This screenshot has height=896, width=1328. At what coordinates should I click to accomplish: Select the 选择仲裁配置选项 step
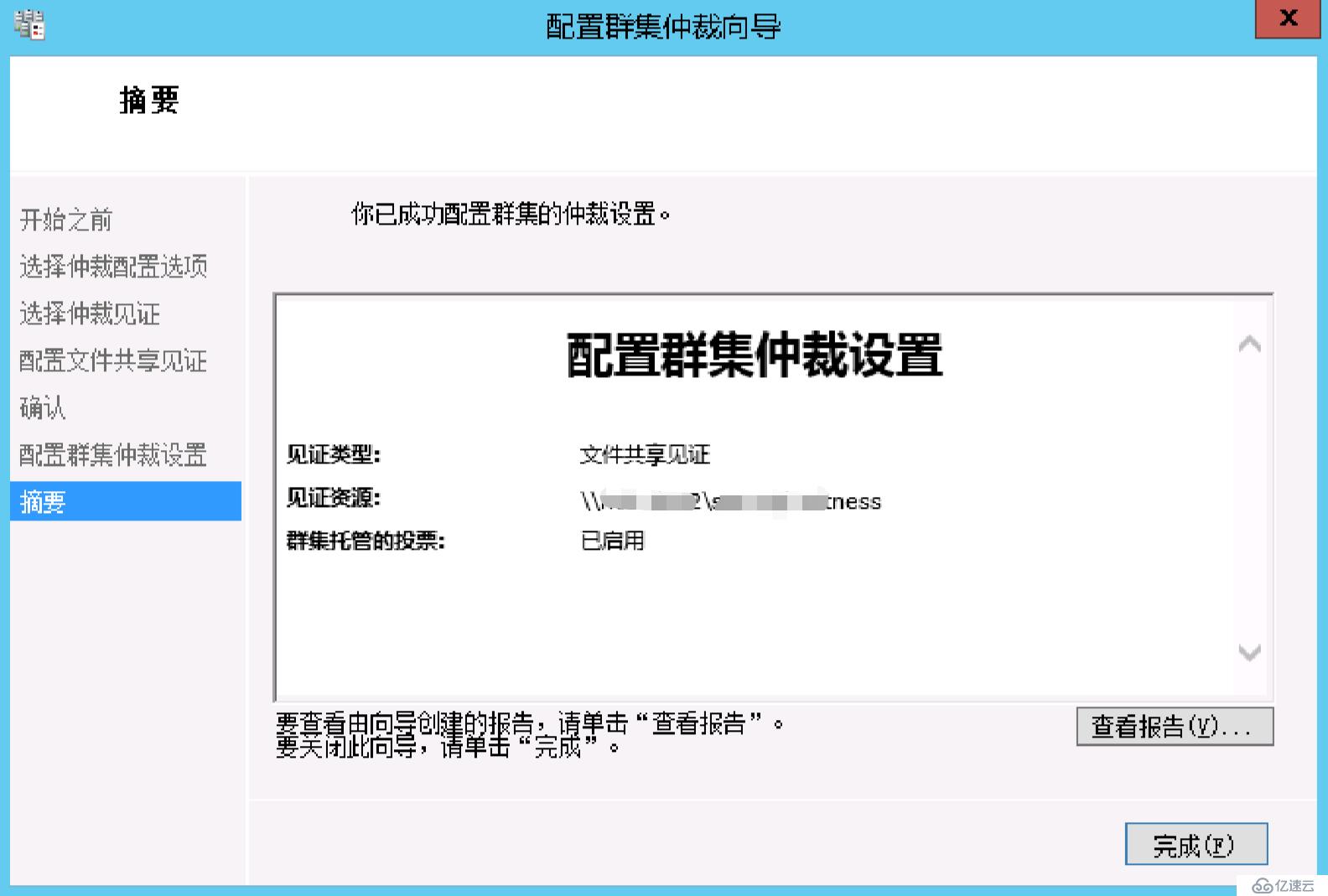[x=113, y=267]
